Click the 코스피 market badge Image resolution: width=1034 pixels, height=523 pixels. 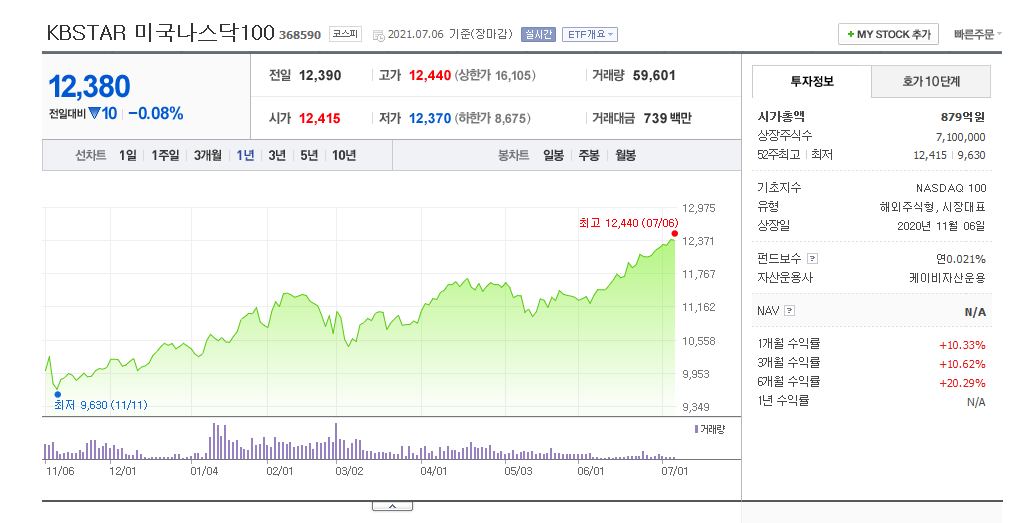click(345, 34)
